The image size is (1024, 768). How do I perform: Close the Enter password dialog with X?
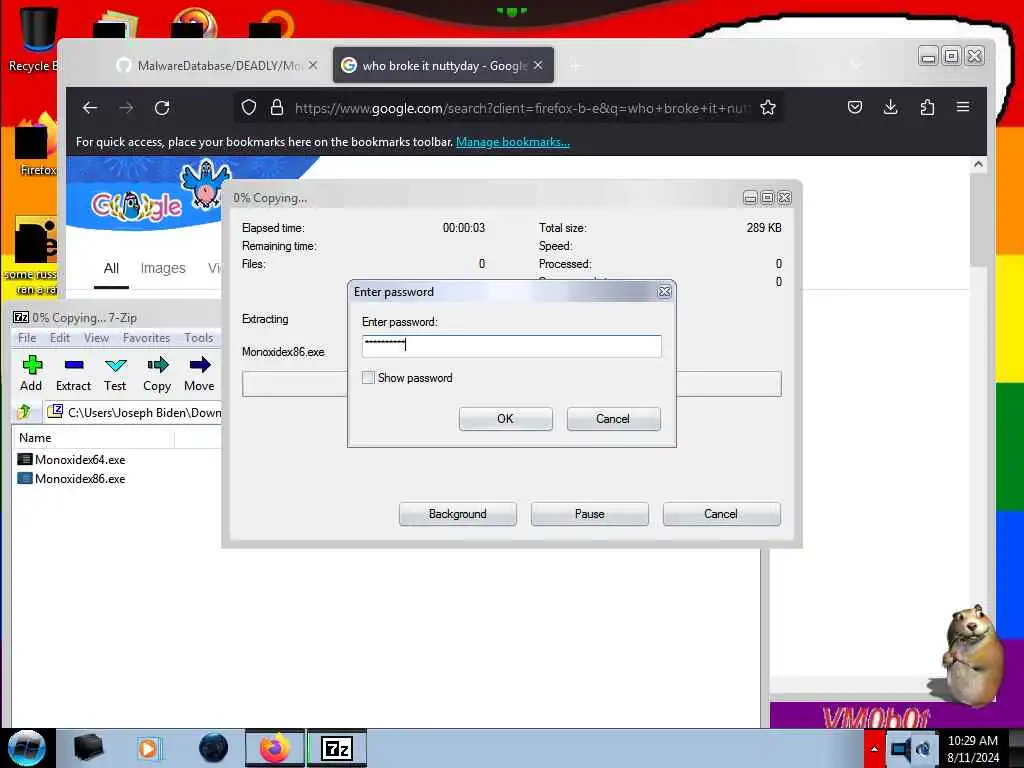point(664,292)
